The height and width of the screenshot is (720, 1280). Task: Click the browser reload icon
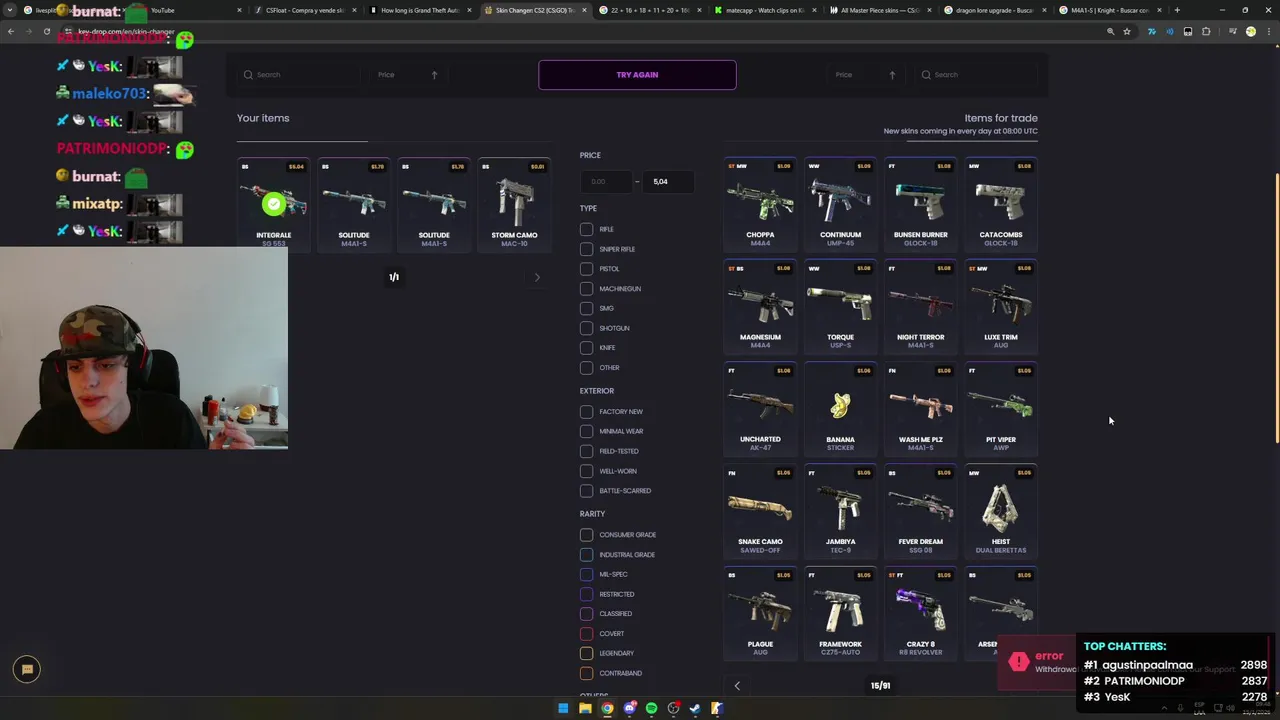coord(46,31)
